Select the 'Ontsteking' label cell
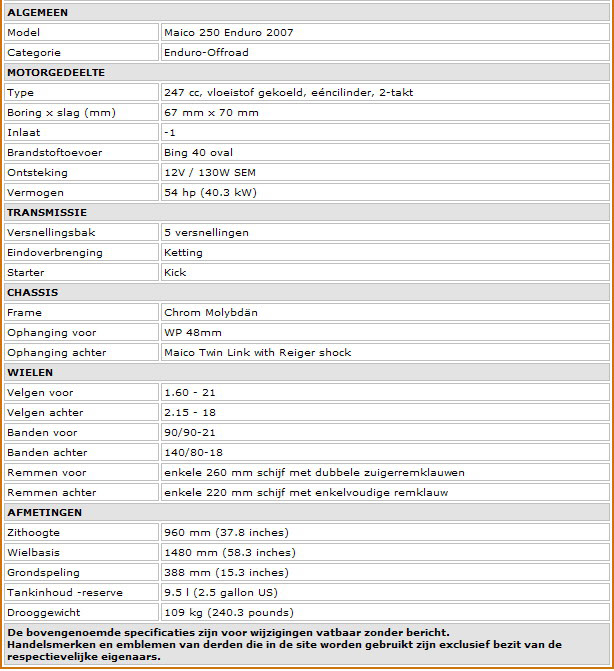Screen dimensions: 614x671 81,172
